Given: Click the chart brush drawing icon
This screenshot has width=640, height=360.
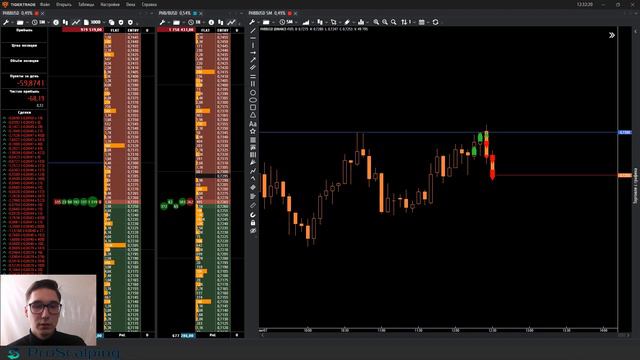Looking at the screenshot, I should point(347,22).
